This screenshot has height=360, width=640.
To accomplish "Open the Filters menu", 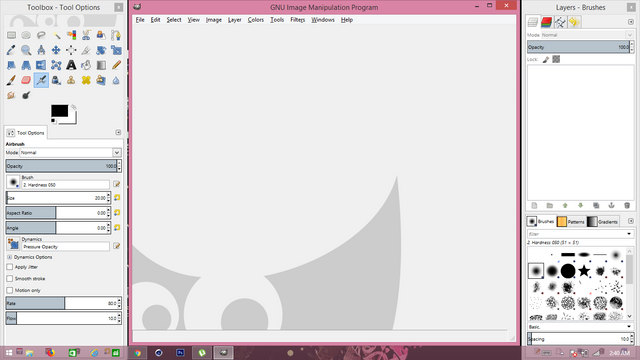I will tap(298, 20).
